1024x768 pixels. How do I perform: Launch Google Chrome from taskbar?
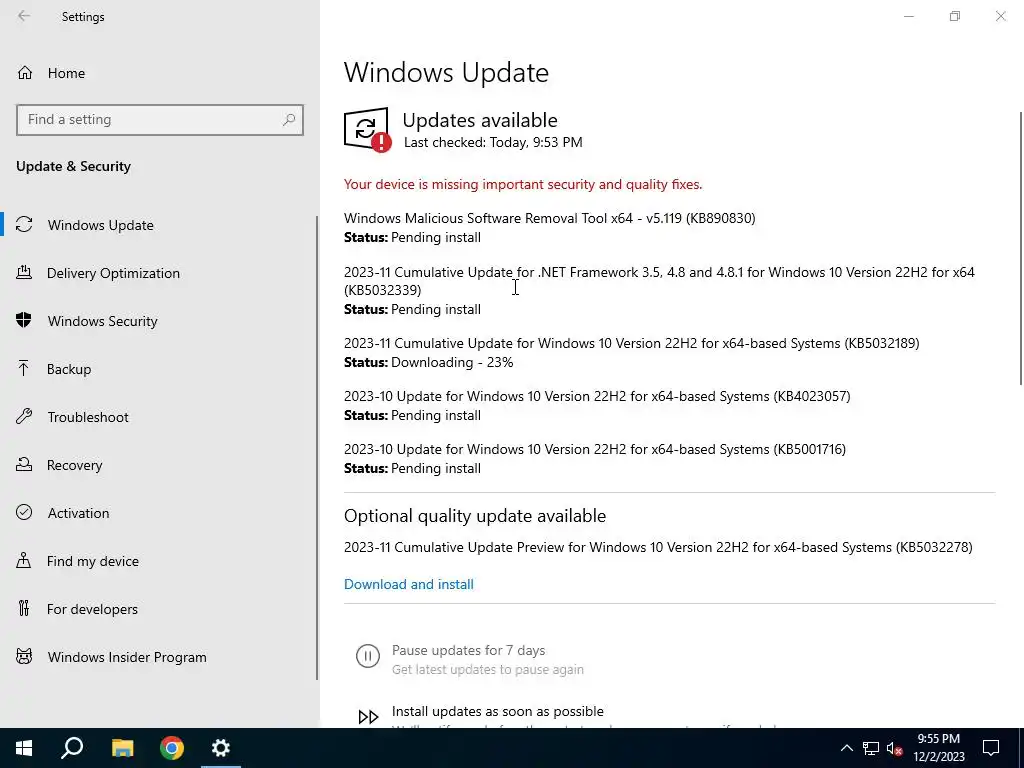[172, 748]
